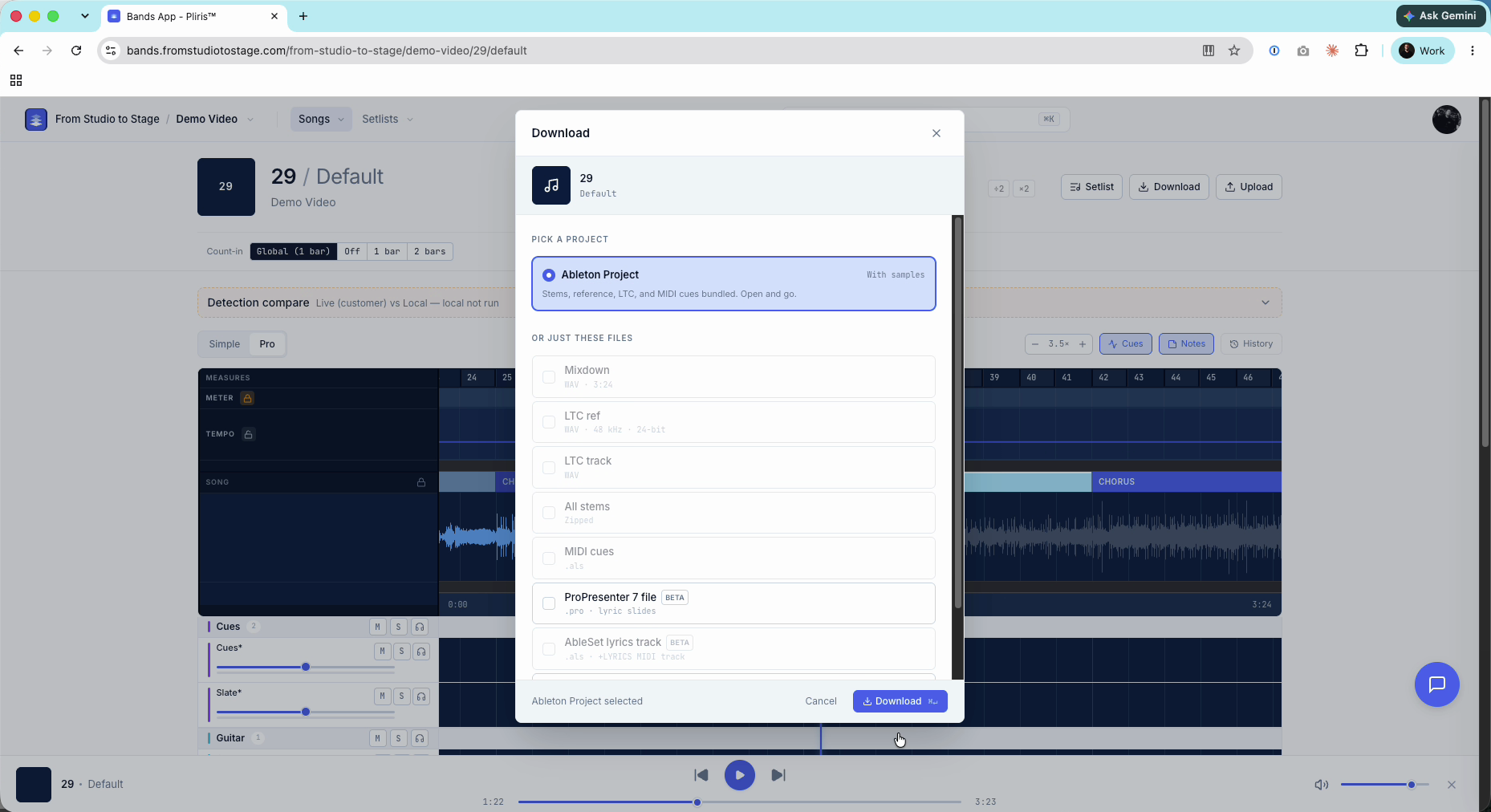Screen dimensions: 1491x812
Task: Click headphones icon on Cues group
Action: tap(420, 627)
